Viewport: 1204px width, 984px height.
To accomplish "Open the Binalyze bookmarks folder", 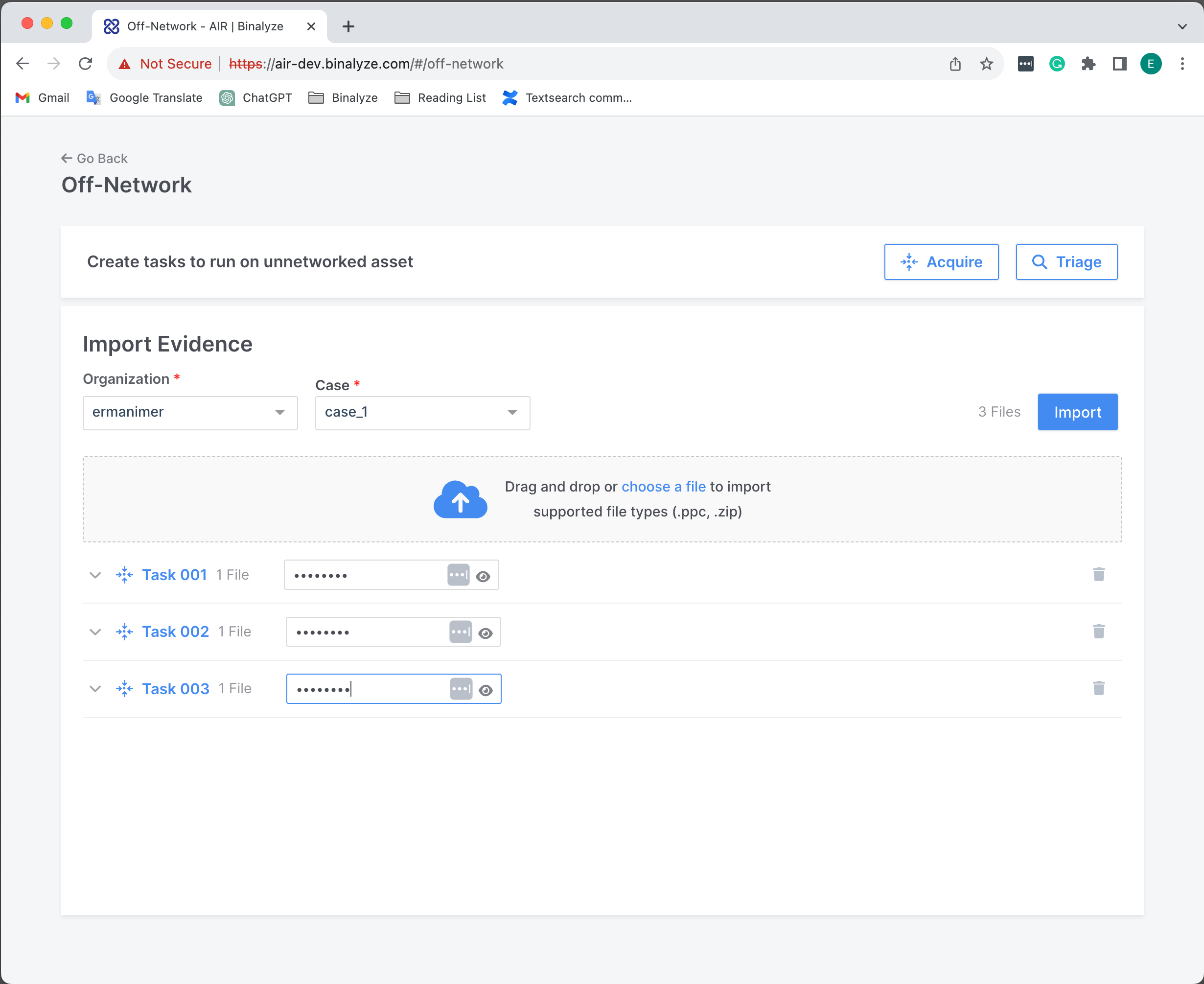I will 344,97.
